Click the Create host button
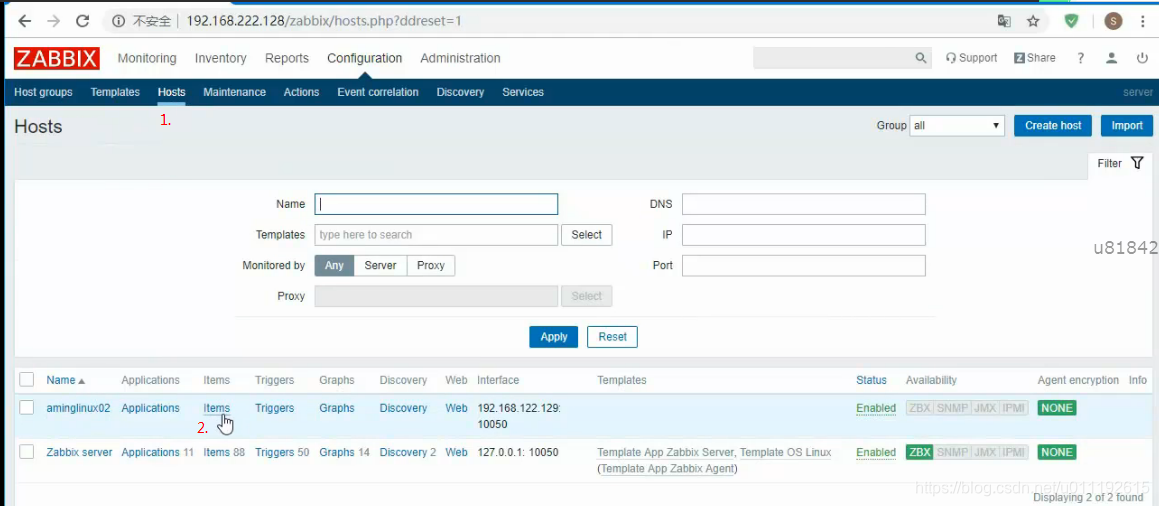 [1053, 126]
